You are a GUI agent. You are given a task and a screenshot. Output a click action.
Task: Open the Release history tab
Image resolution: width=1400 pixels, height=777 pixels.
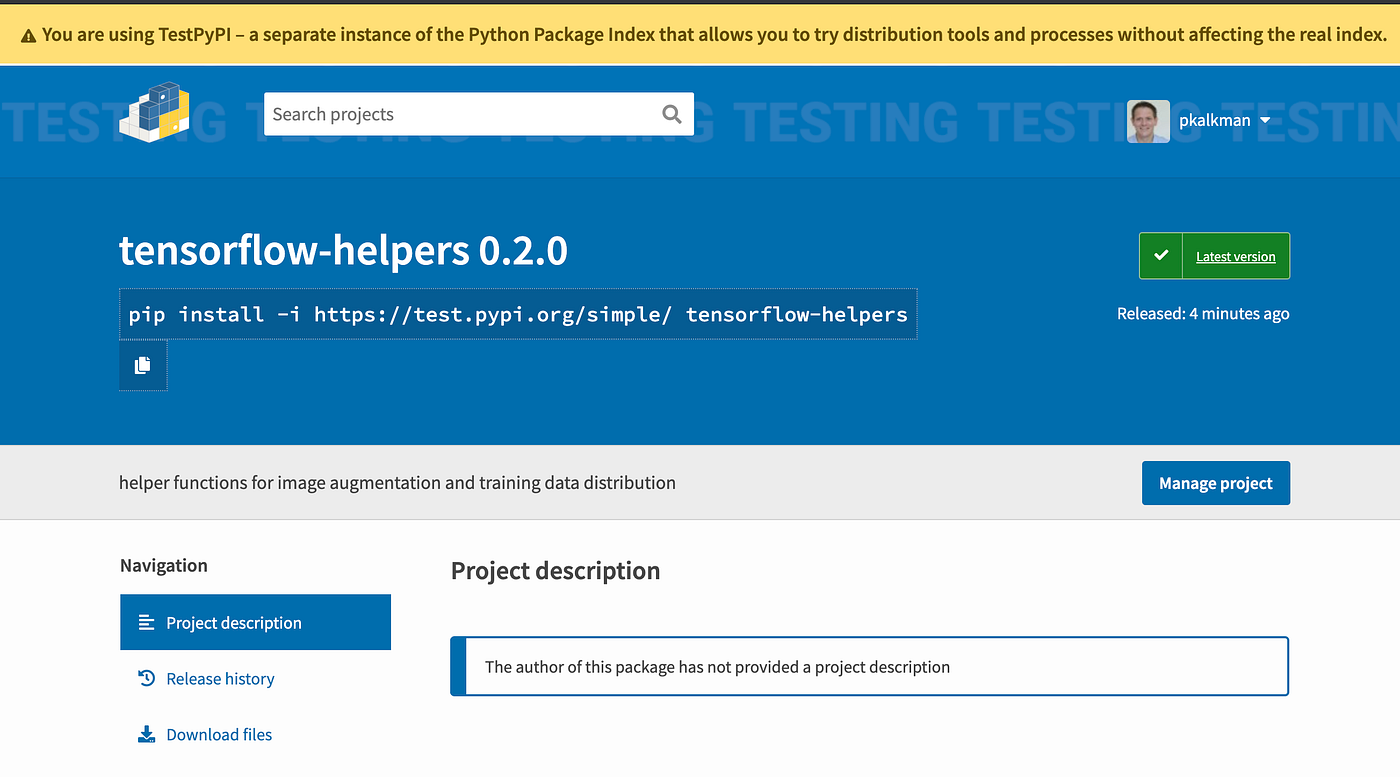220,678
